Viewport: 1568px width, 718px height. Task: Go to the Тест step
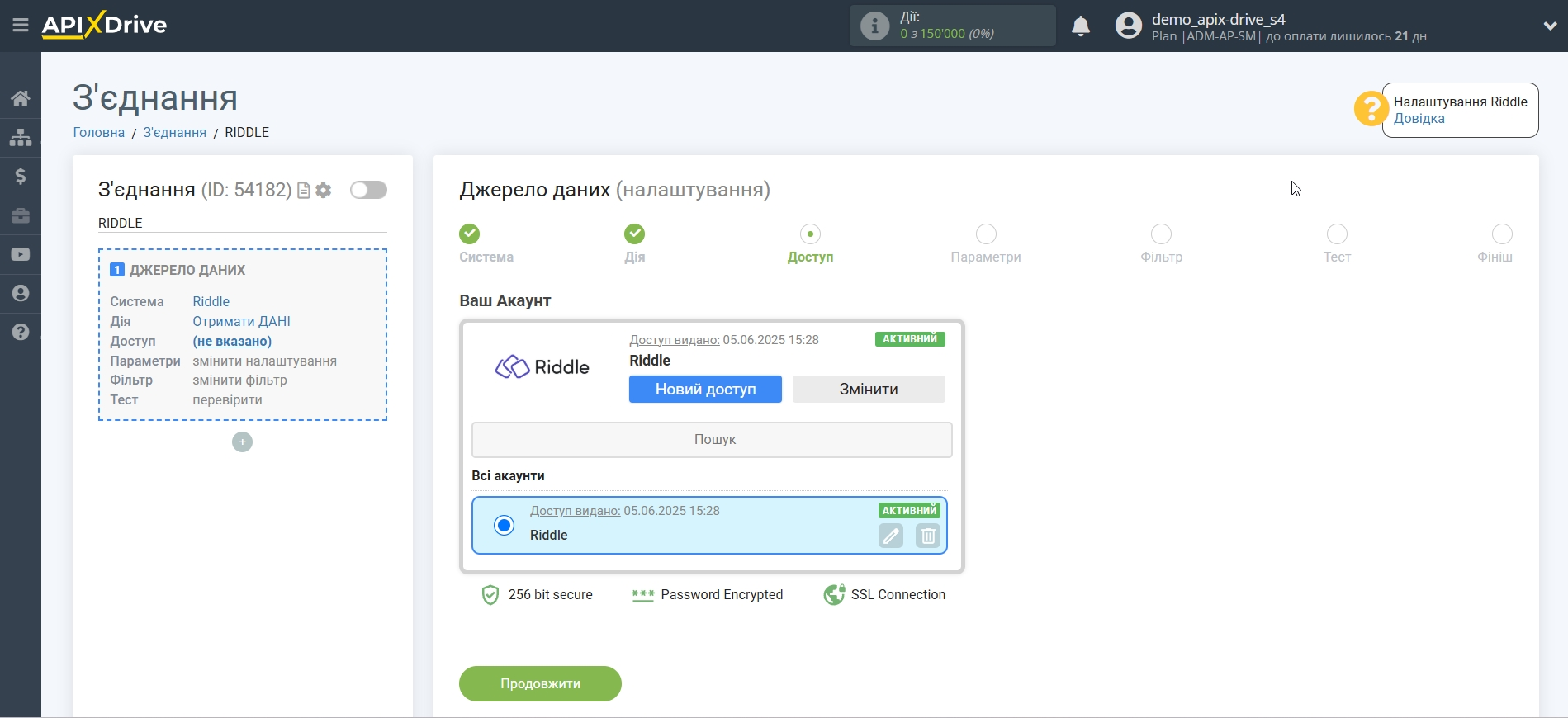pyautogui.click(x=1337, y=234)
